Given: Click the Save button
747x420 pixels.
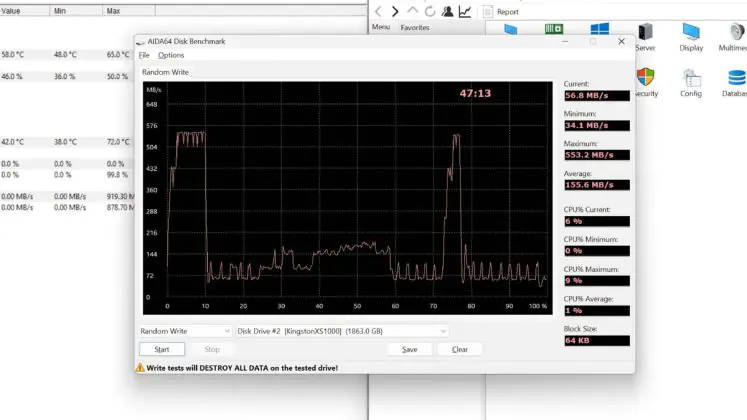Looking at the screenshot, I should point(409,349).
